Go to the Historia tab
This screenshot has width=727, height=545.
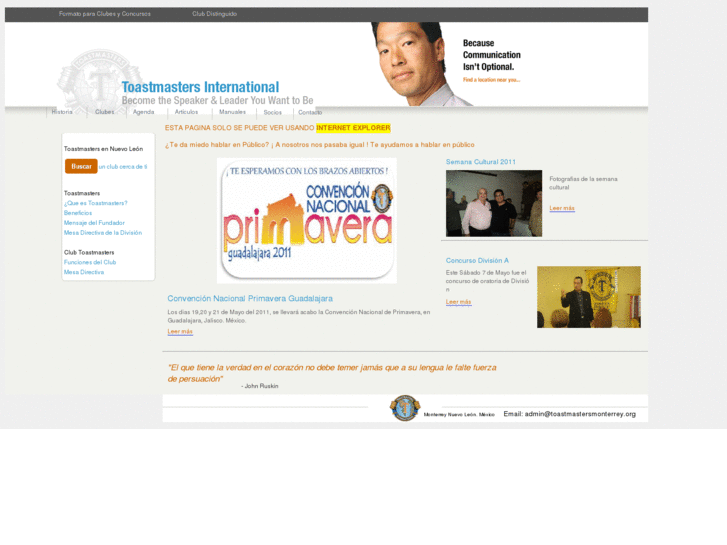click(62, 112)
